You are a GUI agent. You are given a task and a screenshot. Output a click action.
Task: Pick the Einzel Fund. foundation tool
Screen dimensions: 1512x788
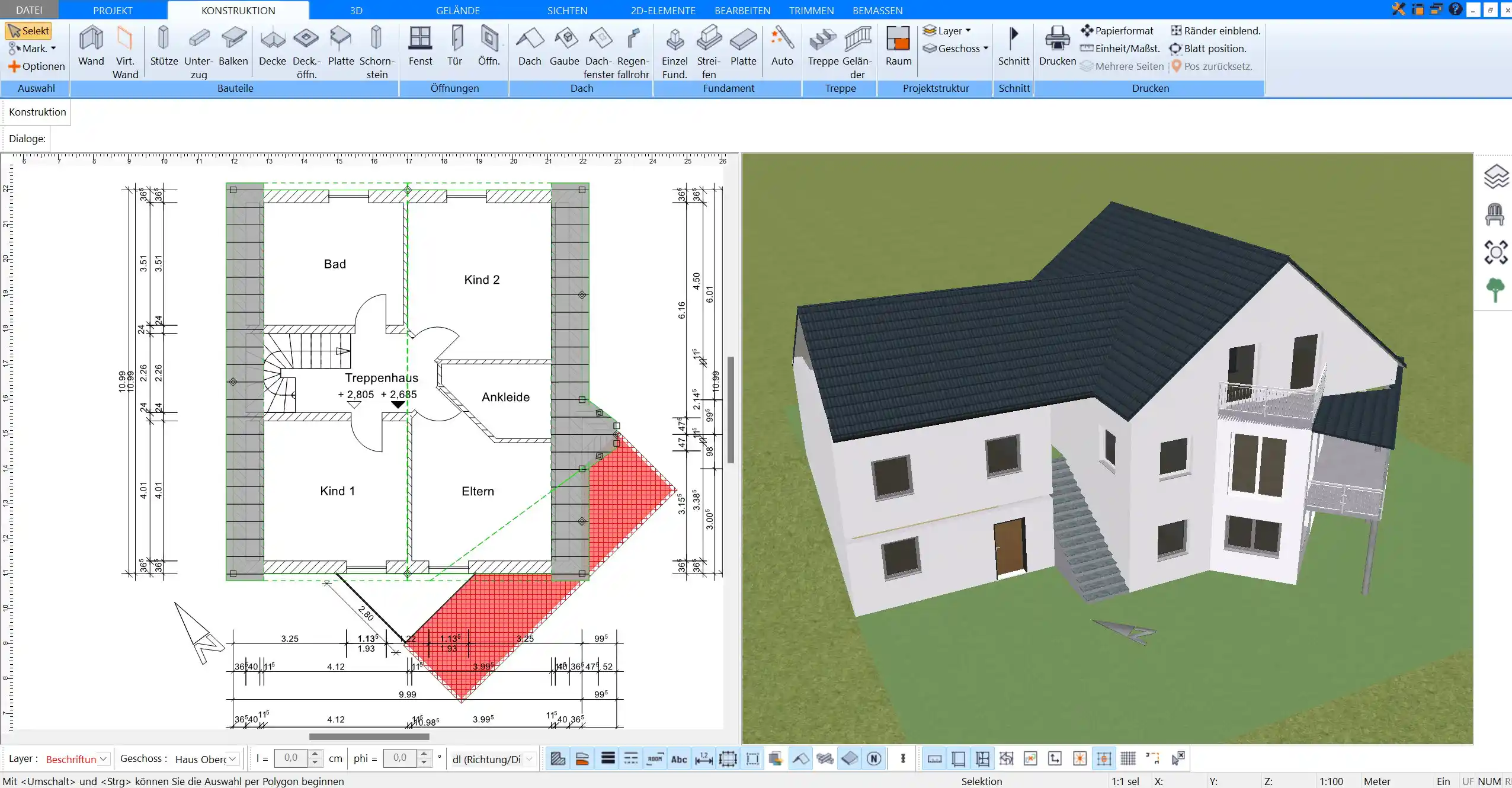674,52
